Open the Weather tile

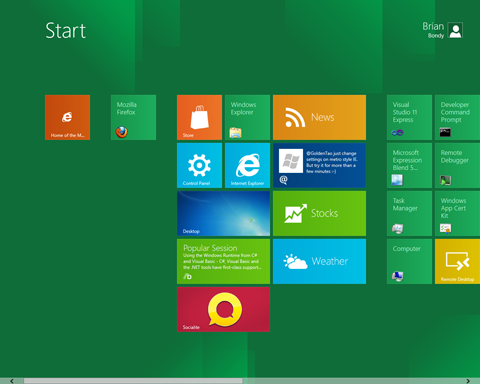[319, 261]
